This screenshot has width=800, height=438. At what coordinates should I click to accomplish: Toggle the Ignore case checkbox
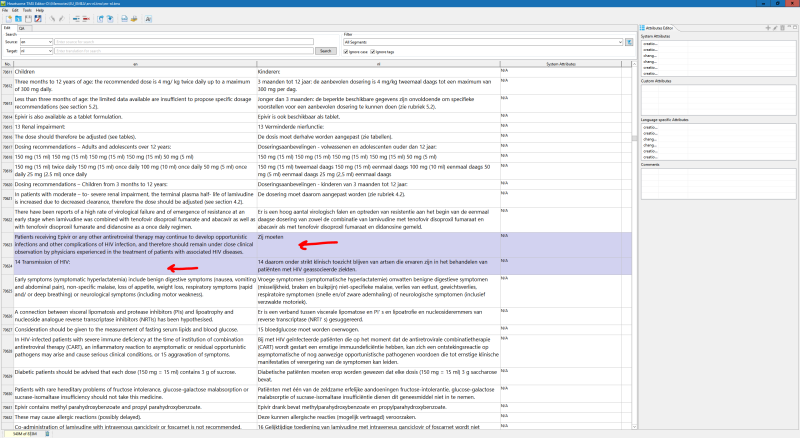pyautogui.click(x=346, y=52)
